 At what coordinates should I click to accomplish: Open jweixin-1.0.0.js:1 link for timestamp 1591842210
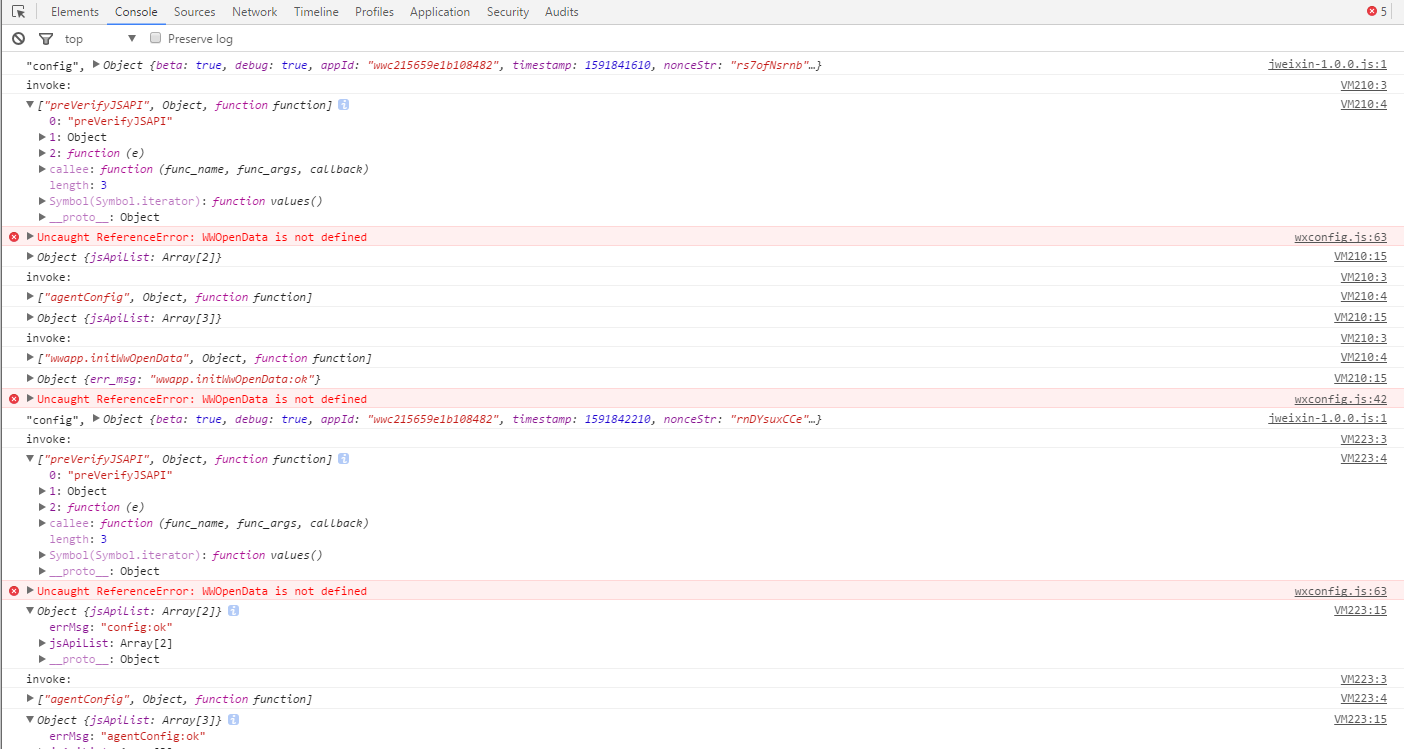[1328, 419]
